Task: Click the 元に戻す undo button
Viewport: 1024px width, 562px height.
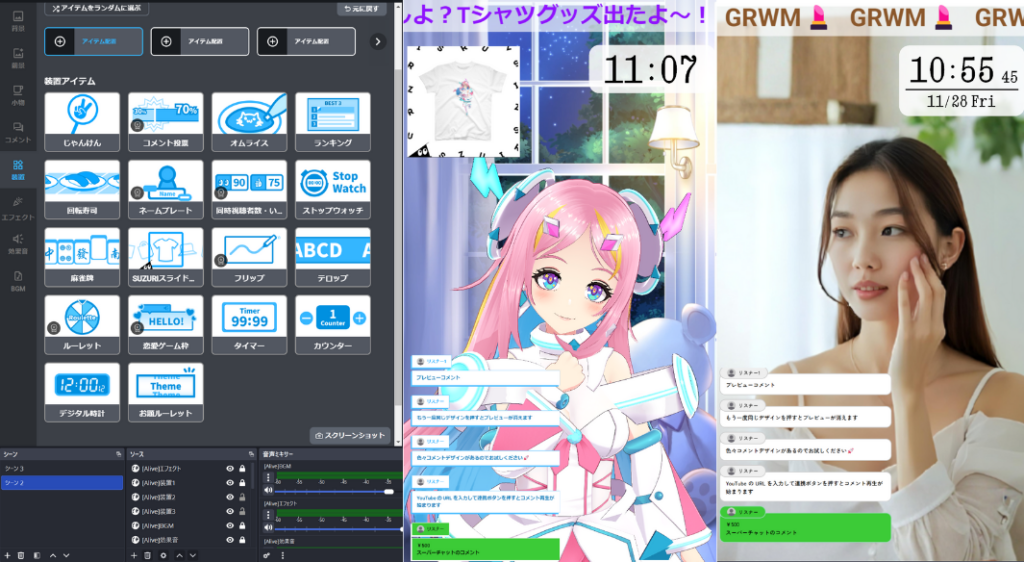Action: click(363, 8)
